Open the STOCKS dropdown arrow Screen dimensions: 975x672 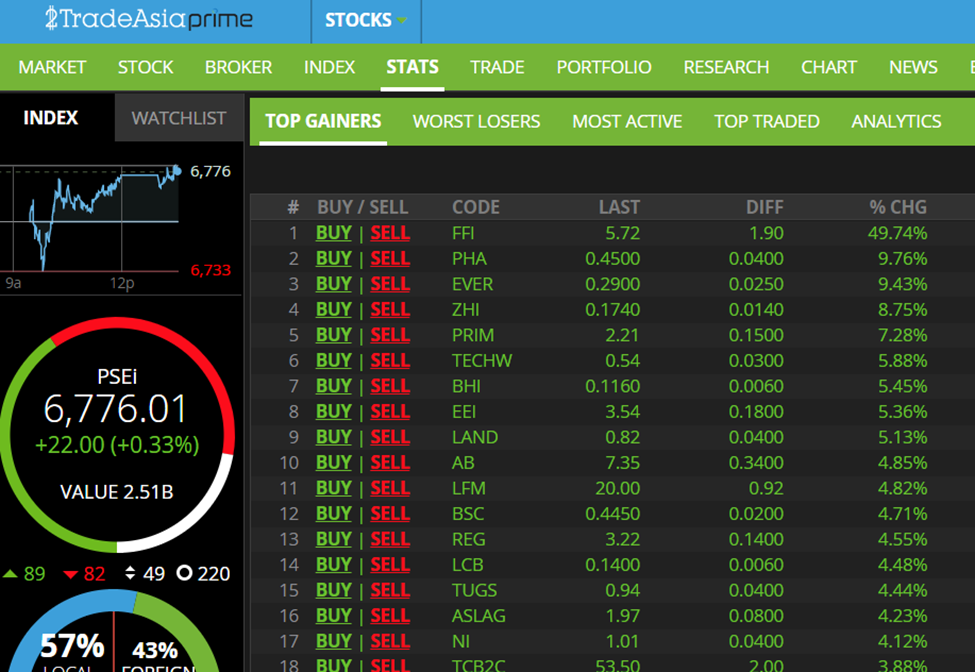(402, 21)
